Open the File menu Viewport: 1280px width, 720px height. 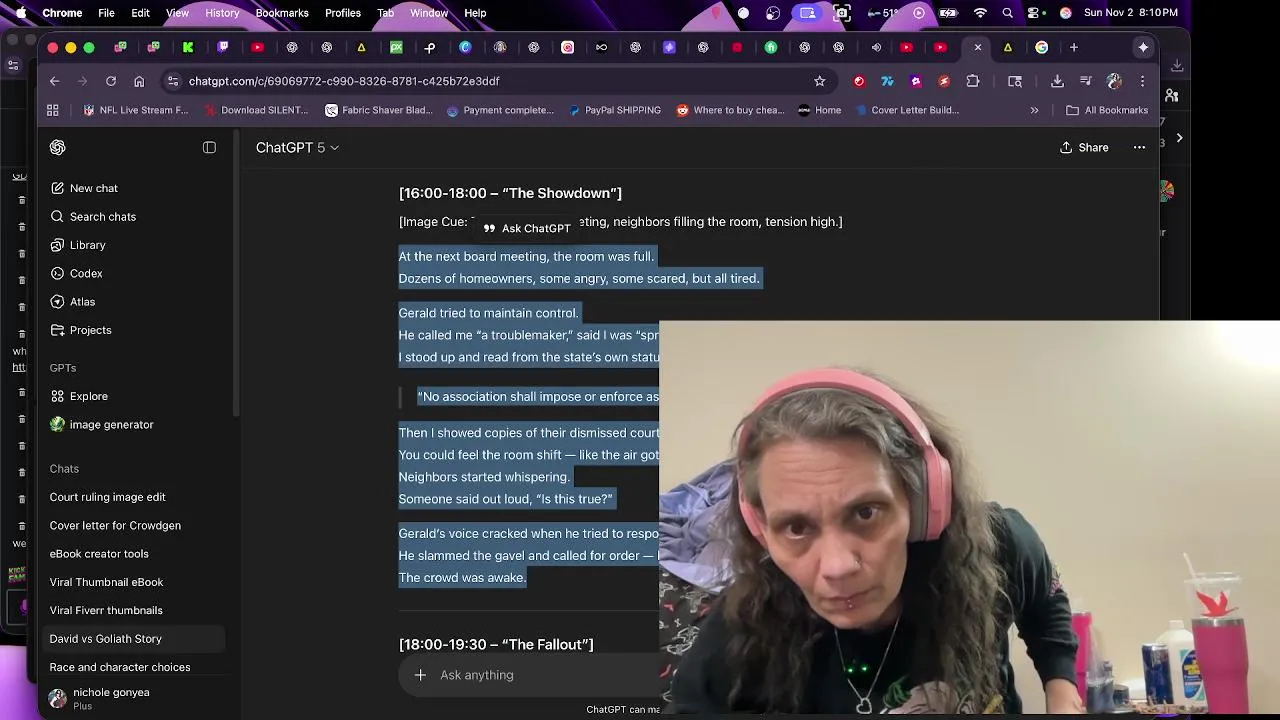(106, 13)
